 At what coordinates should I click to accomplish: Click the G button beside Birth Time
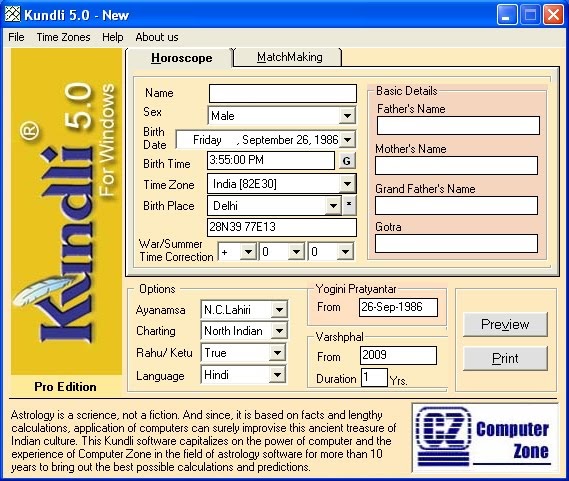click(347, 161)
